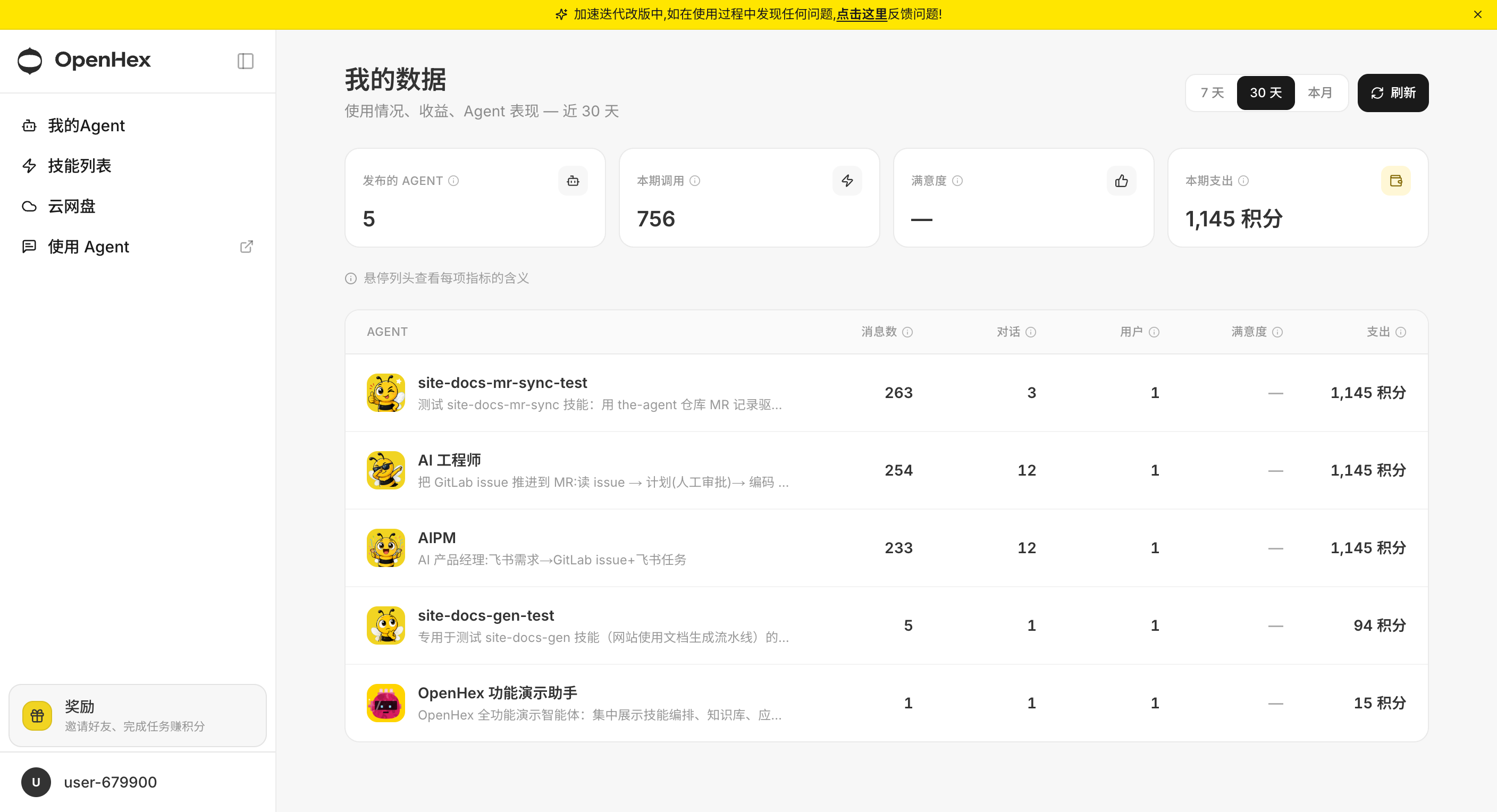Click 15 积分 expense value
Image resolution: width=1497 pixels, height=812 pixels.
pyautogui.click(x=1380, y=703)
